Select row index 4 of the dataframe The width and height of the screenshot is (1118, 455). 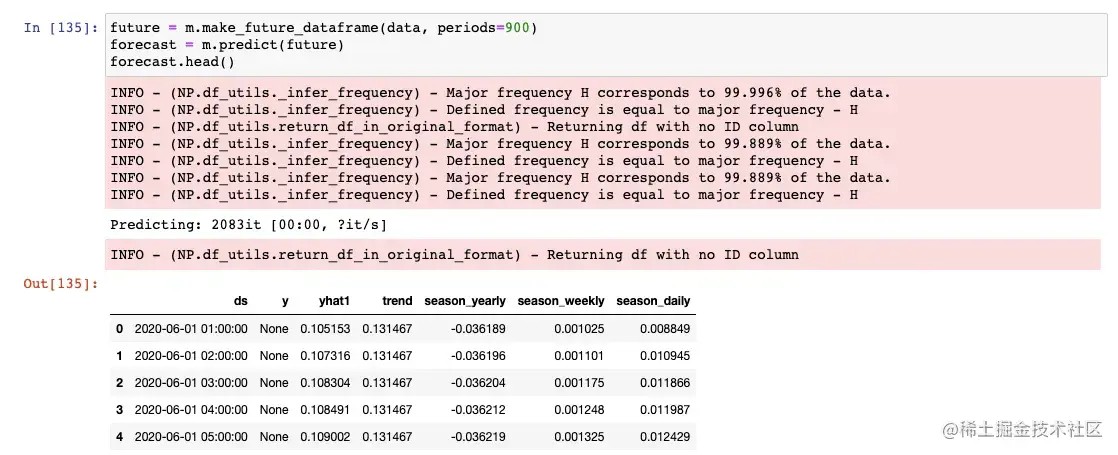(119, 437)
